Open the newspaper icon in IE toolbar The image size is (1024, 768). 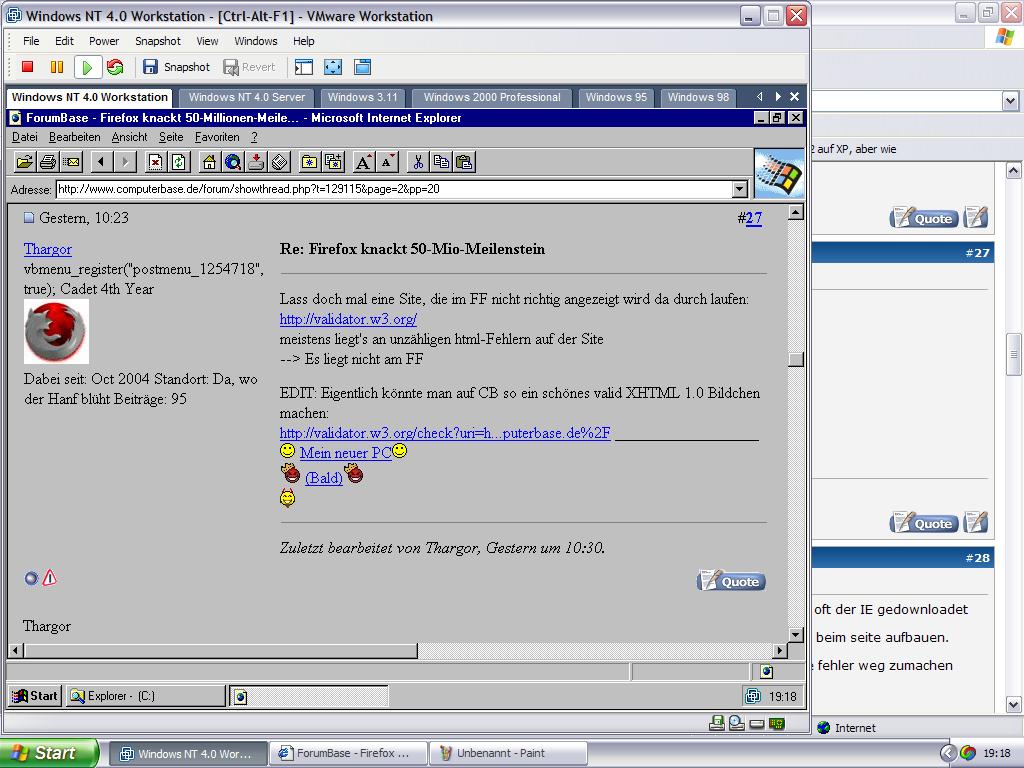click(280, 162)
